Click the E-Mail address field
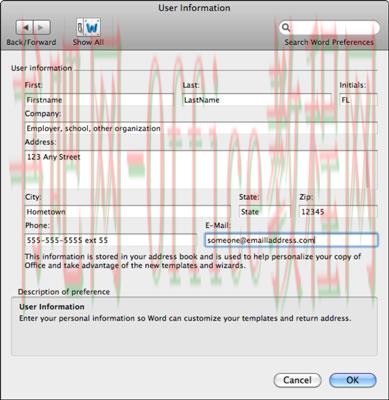This screenshot has height=400, width=389. [291, 240]
